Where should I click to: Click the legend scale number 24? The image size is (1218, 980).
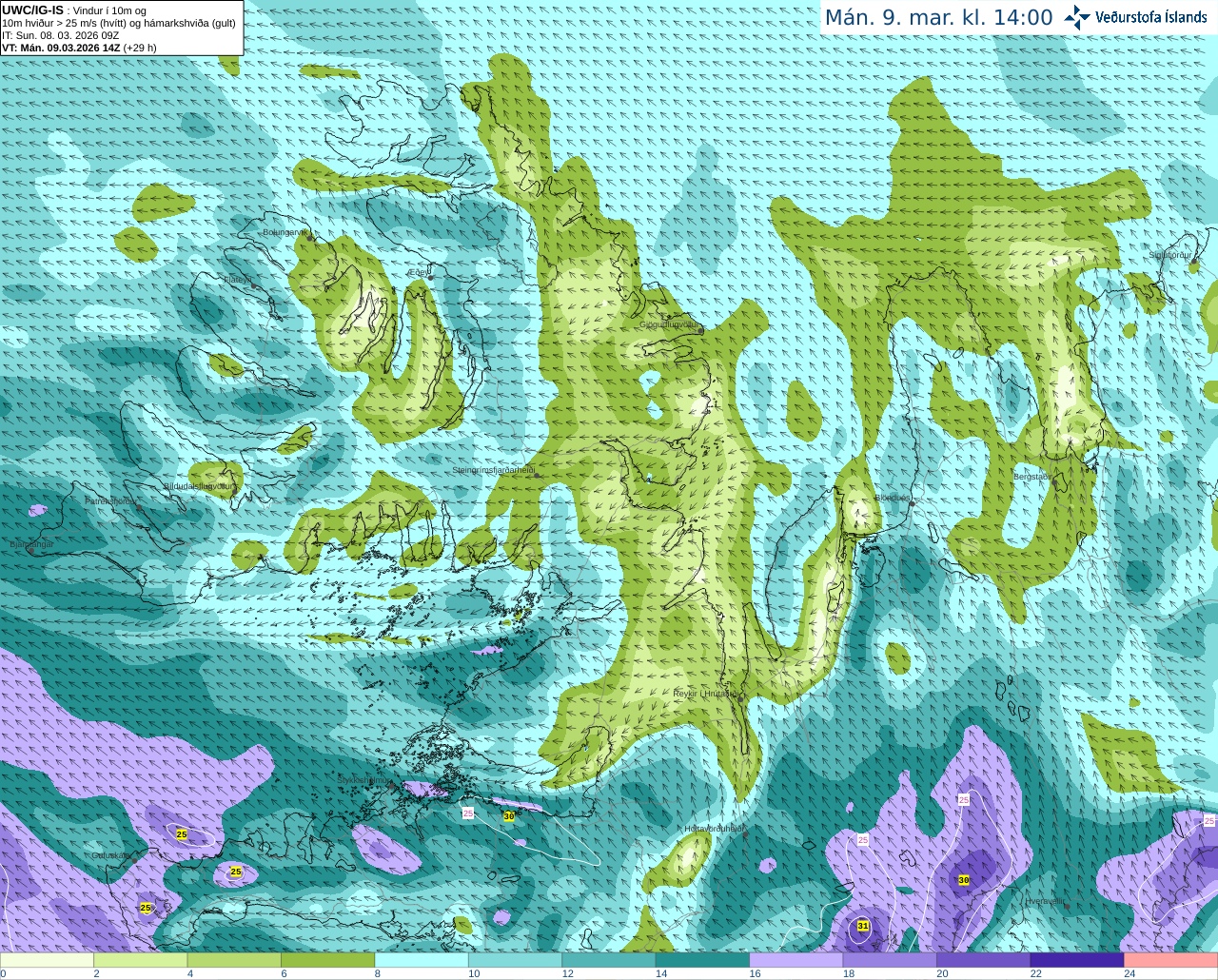point(1130,973)
